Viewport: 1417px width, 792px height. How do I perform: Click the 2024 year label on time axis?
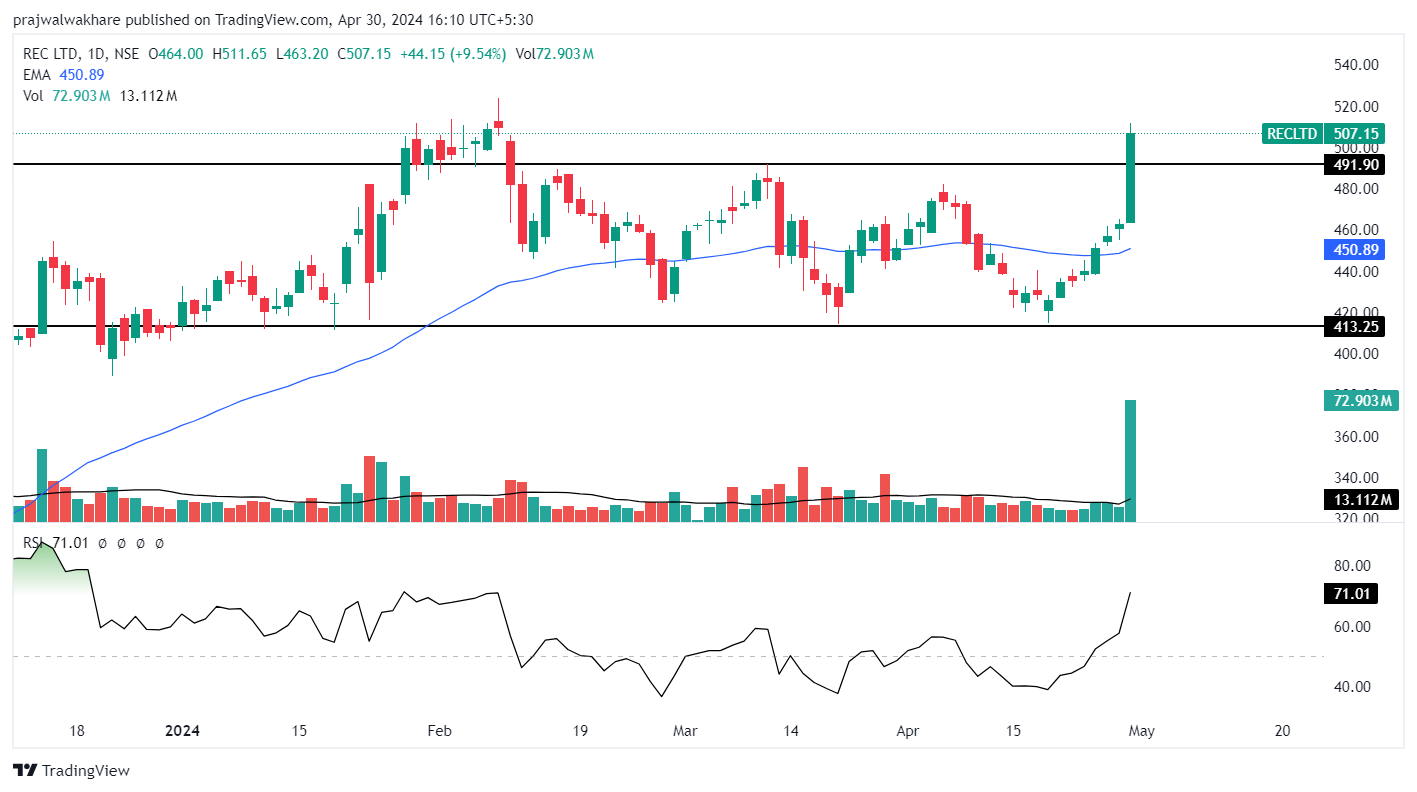click(x=182, y=731)
